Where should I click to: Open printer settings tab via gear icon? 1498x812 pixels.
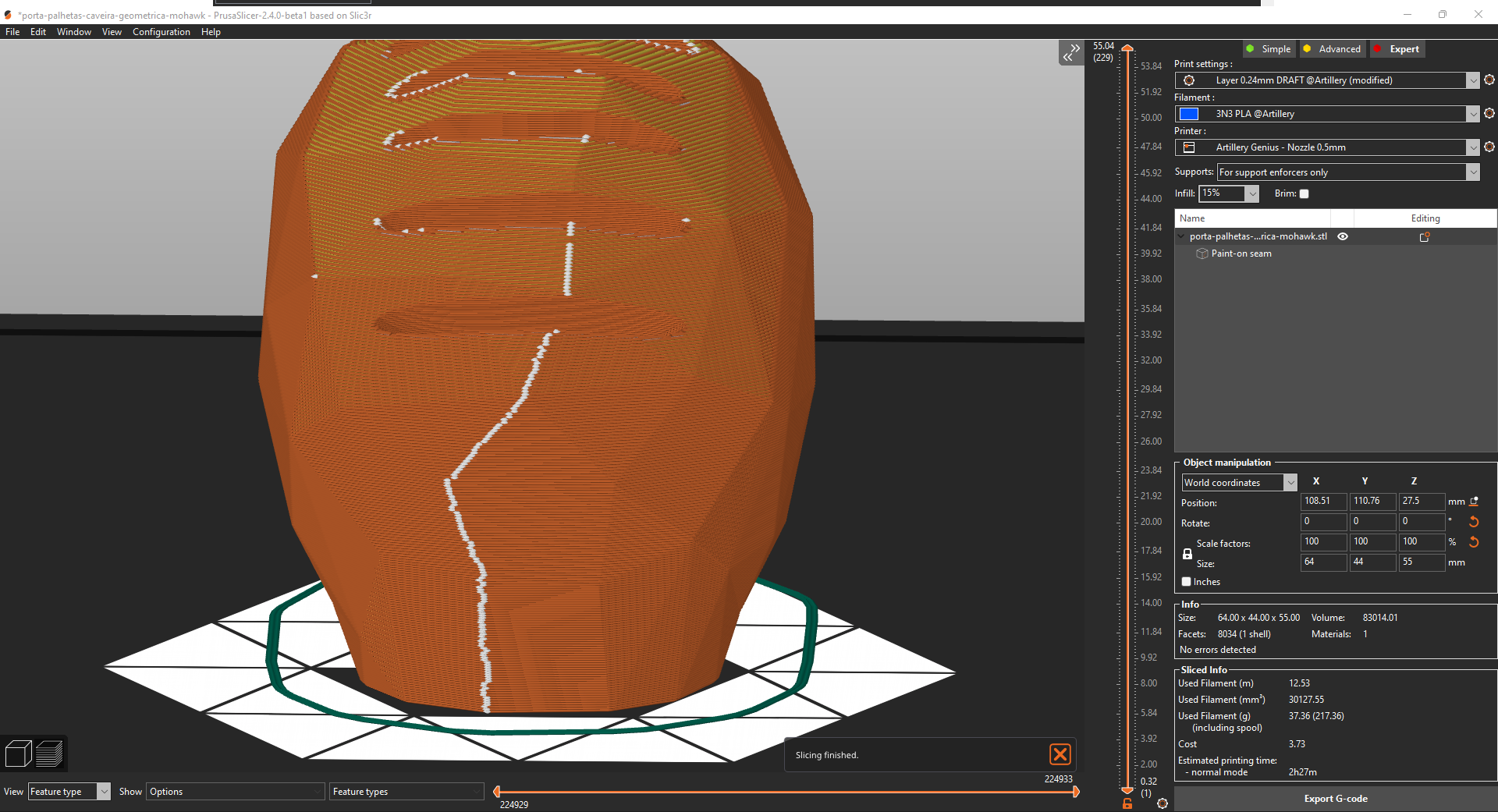pyautogui.click(x=1489, y=147)
